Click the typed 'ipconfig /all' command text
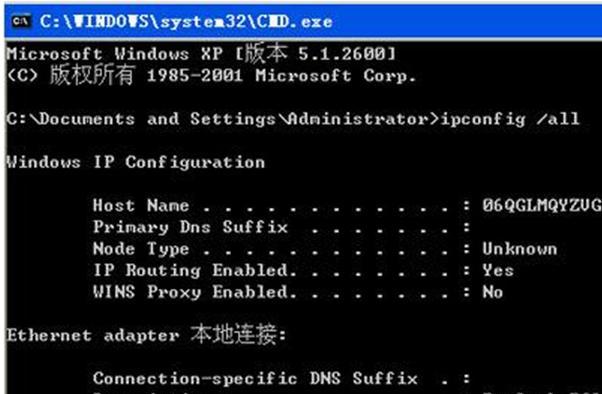This screenshot has width=602, height=394. pos(510,119)
